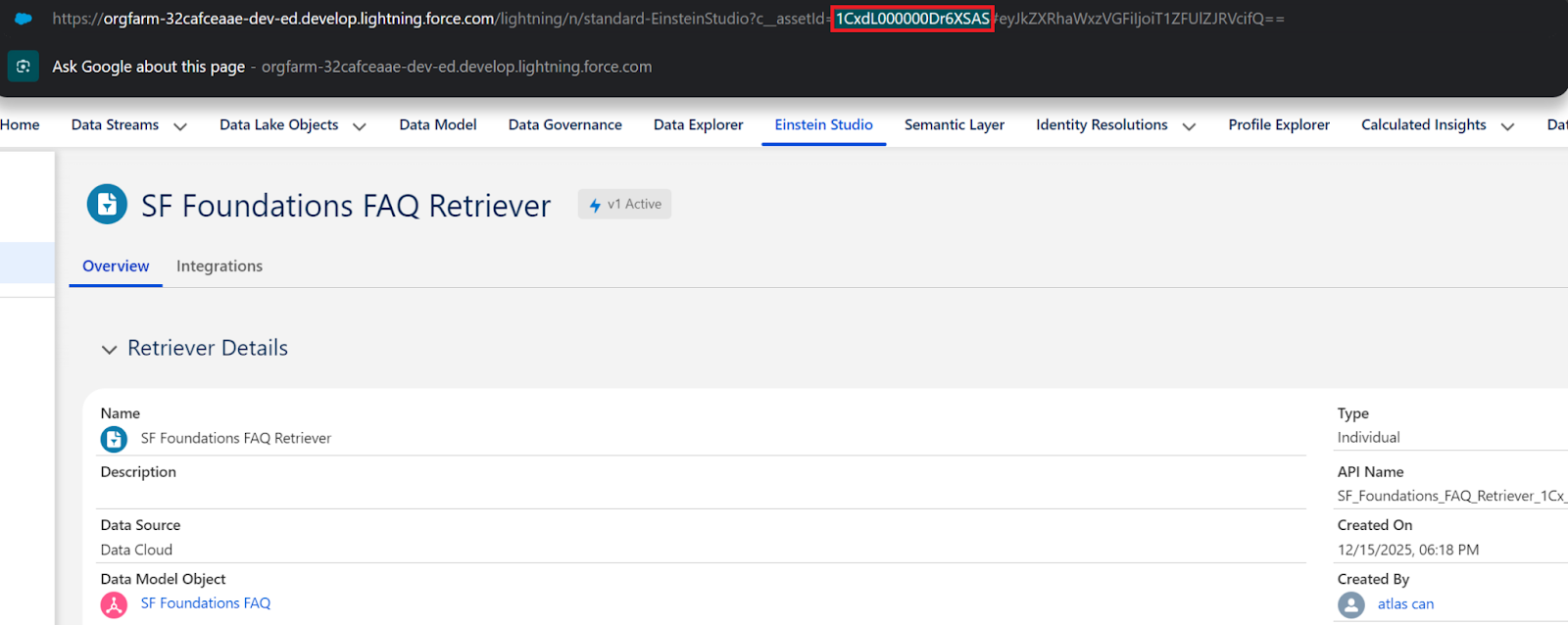This screenshot has height=625, width=1568.
Task: Click the lightning bolt icon in v1 Active badge
Action: tap(595, 205)
